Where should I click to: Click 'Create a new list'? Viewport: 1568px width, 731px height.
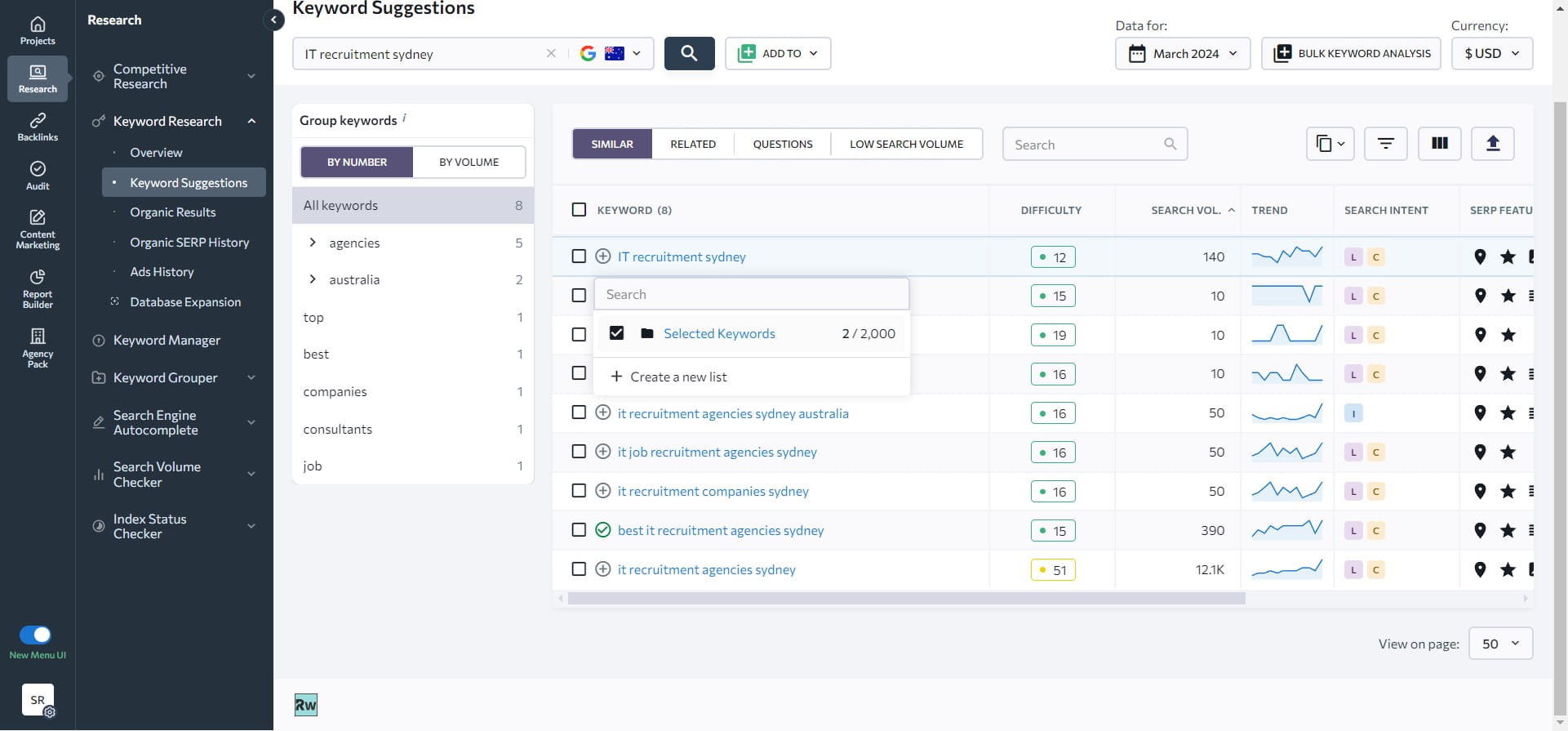(669, 377)
